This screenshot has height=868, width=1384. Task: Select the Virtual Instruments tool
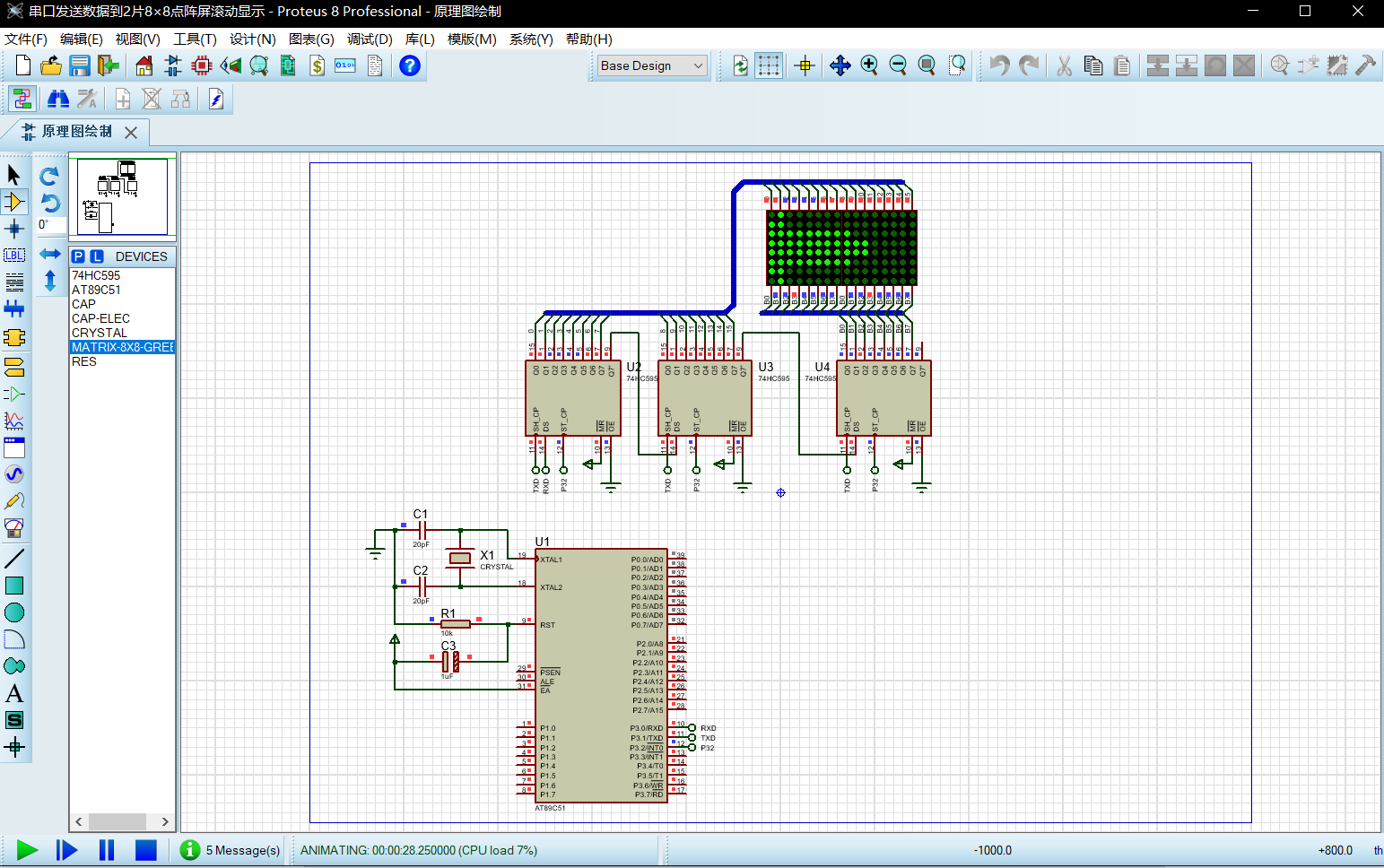click(x=14, y=528)
